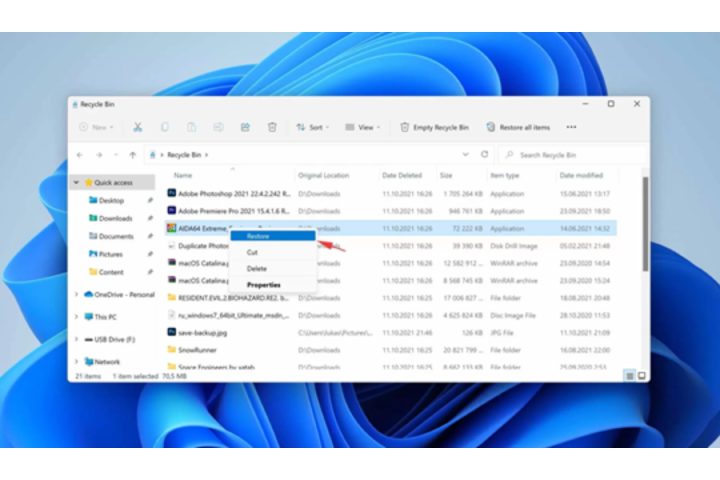Sort by Original Location column header

[x=324, y=175]
